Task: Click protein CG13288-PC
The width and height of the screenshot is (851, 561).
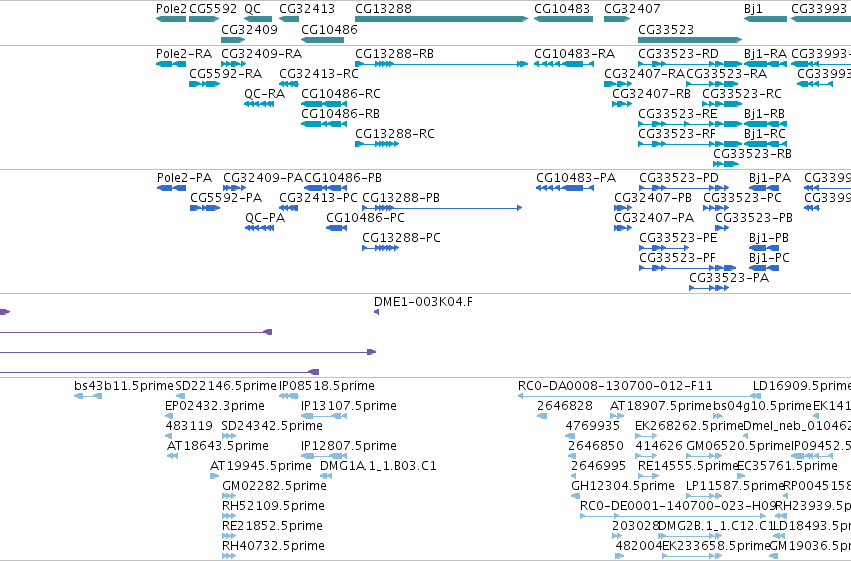Action: tap(380, 248)
